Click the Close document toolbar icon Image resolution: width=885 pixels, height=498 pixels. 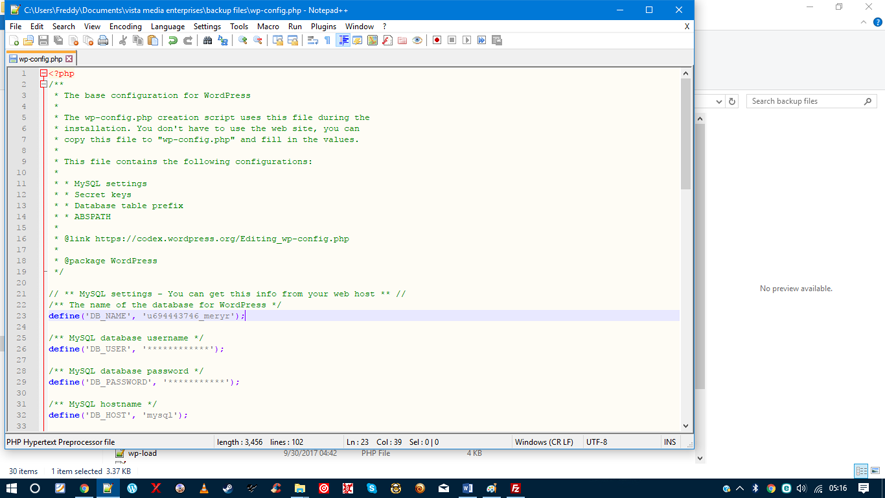(73, 40)
